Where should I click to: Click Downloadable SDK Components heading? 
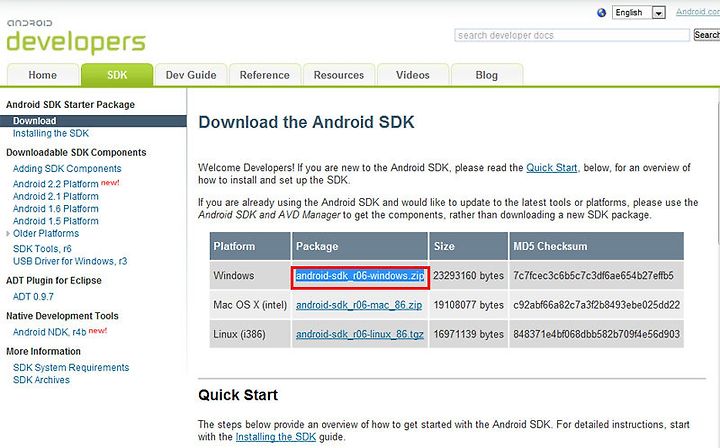pos(76,152)
